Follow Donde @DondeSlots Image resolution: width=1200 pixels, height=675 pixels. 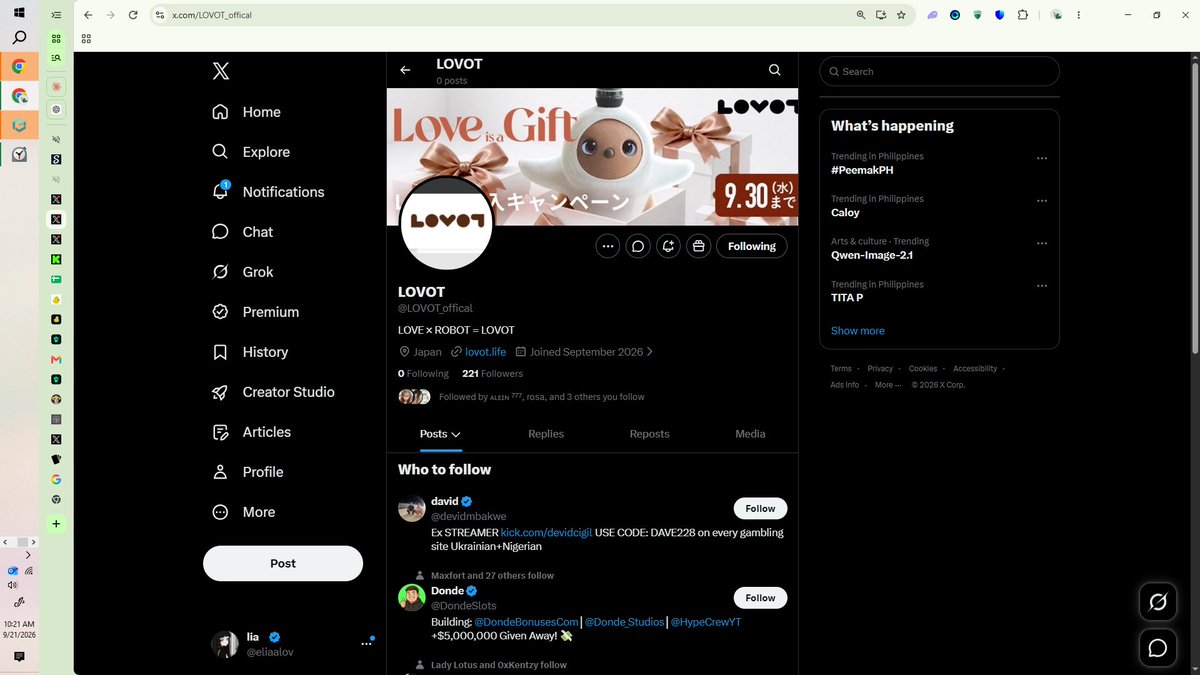coord(760,598)
